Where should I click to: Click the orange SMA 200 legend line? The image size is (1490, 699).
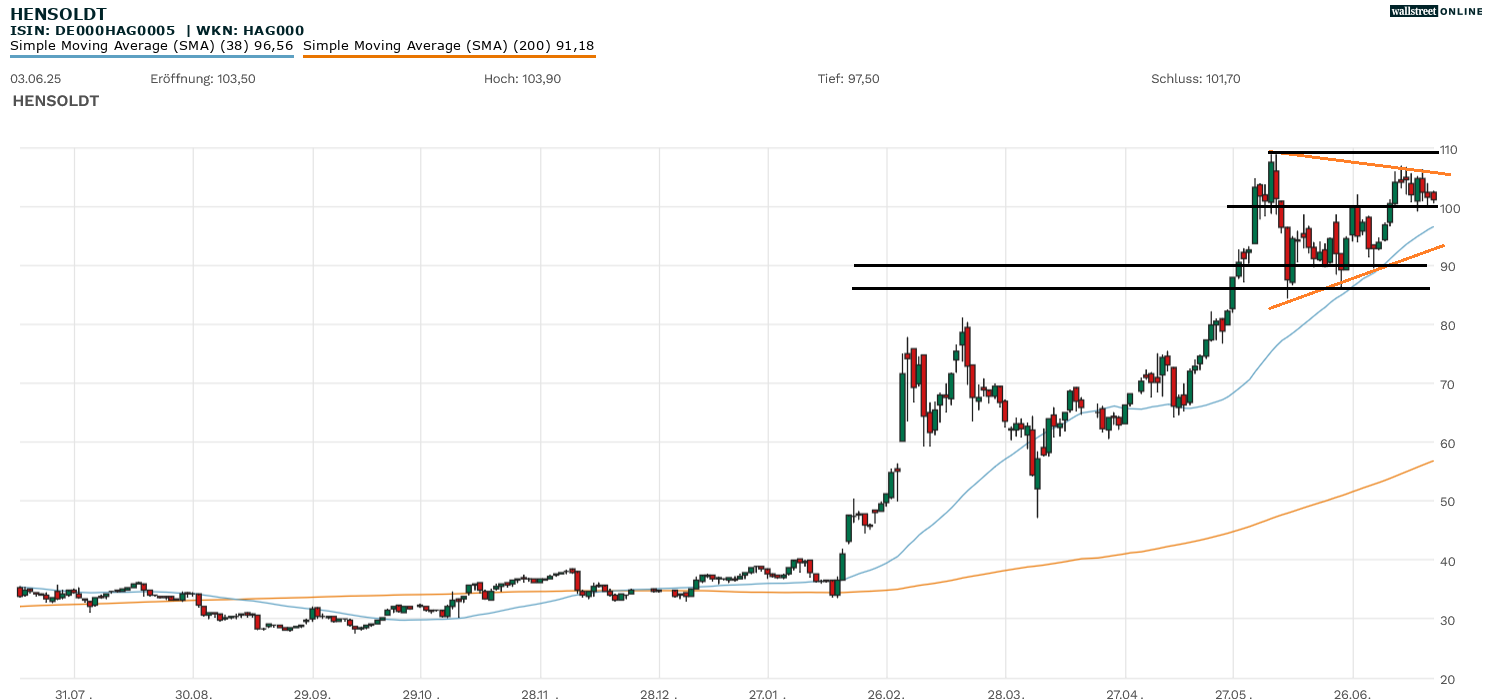448,57
